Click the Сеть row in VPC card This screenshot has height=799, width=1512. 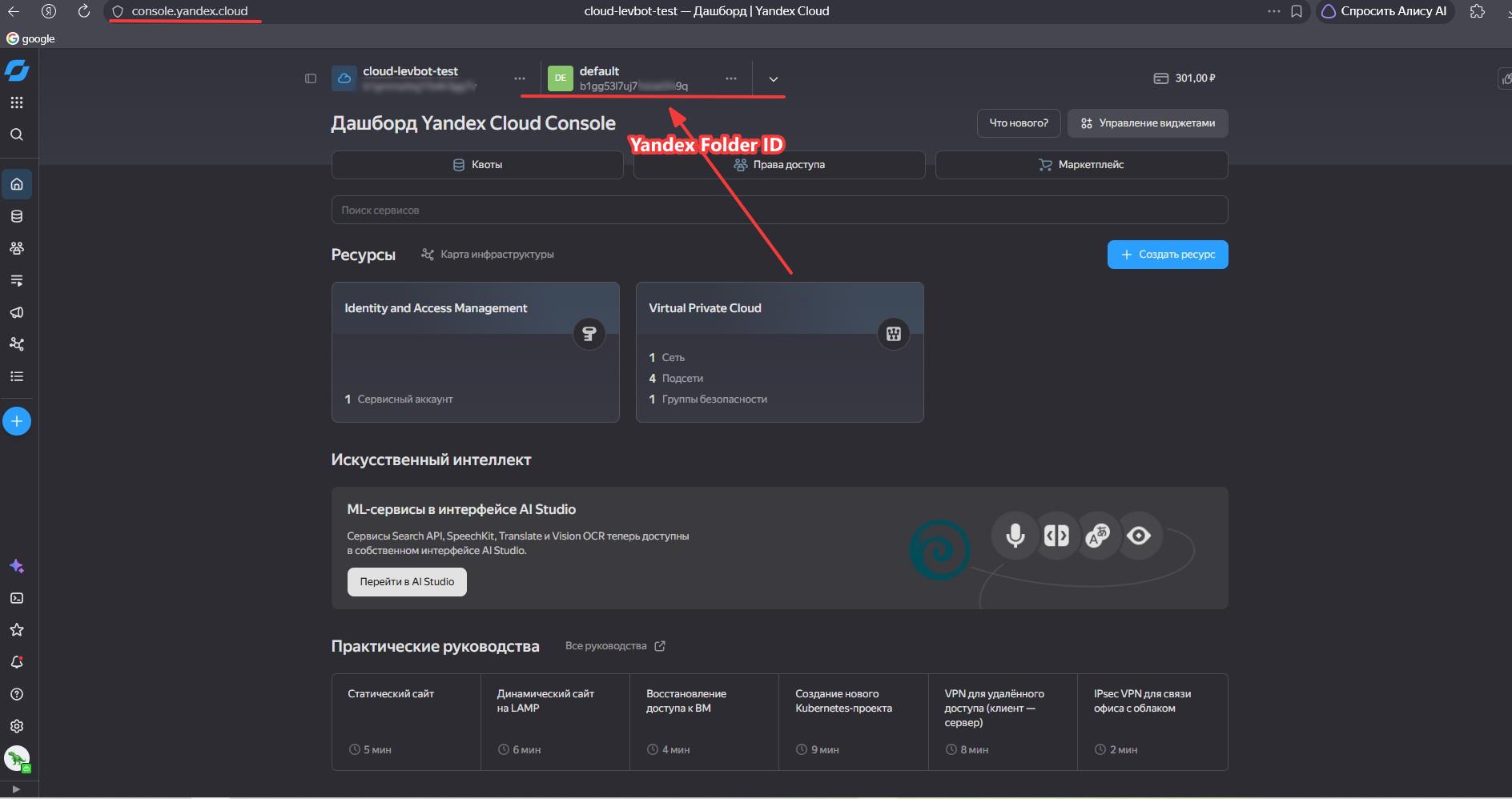click(x=667, y=357)
